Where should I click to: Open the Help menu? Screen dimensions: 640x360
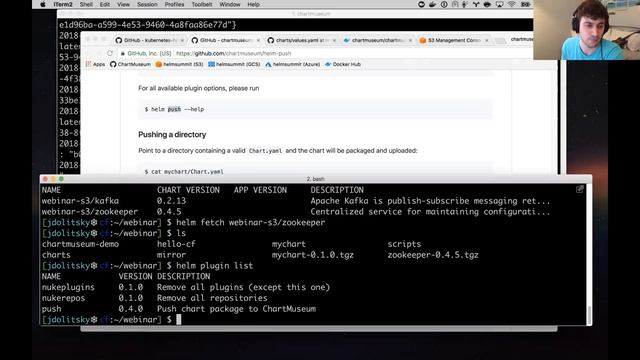[253, 4]
